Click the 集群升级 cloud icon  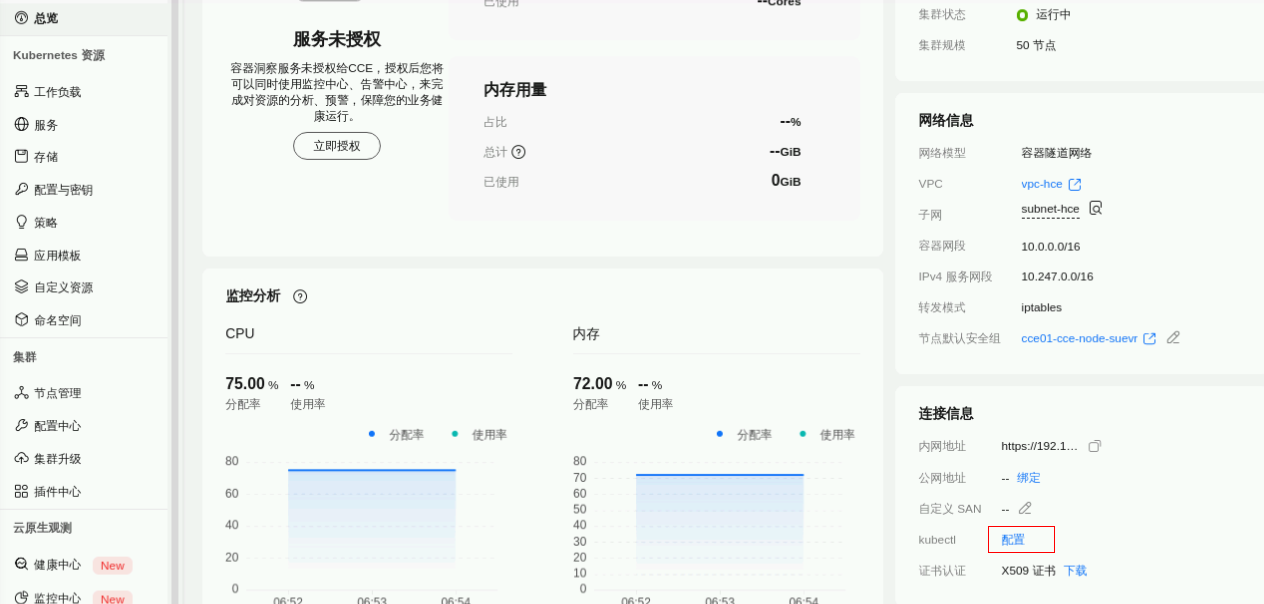pos(21,458)
